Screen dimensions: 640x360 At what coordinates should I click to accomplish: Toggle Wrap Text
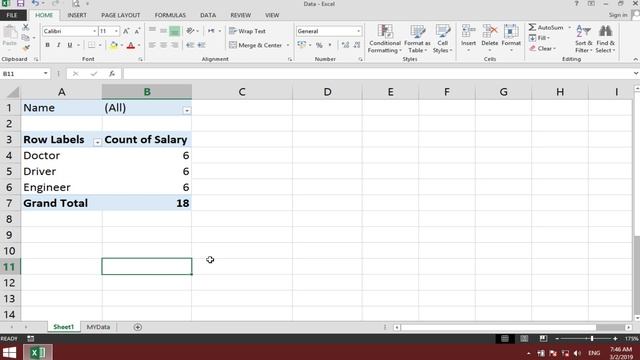[x=247, y=31]
